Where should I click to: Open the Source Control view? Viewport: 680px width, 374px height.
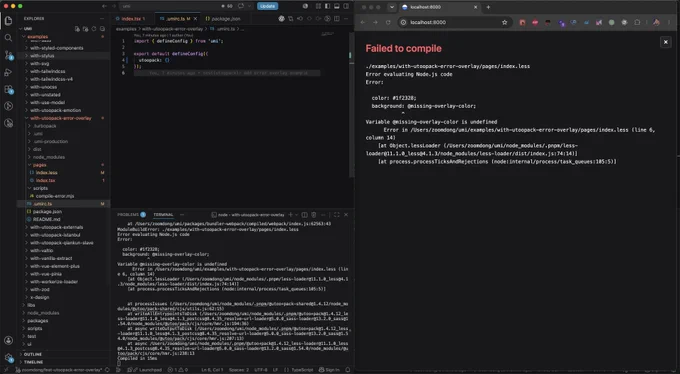point(8,55)
